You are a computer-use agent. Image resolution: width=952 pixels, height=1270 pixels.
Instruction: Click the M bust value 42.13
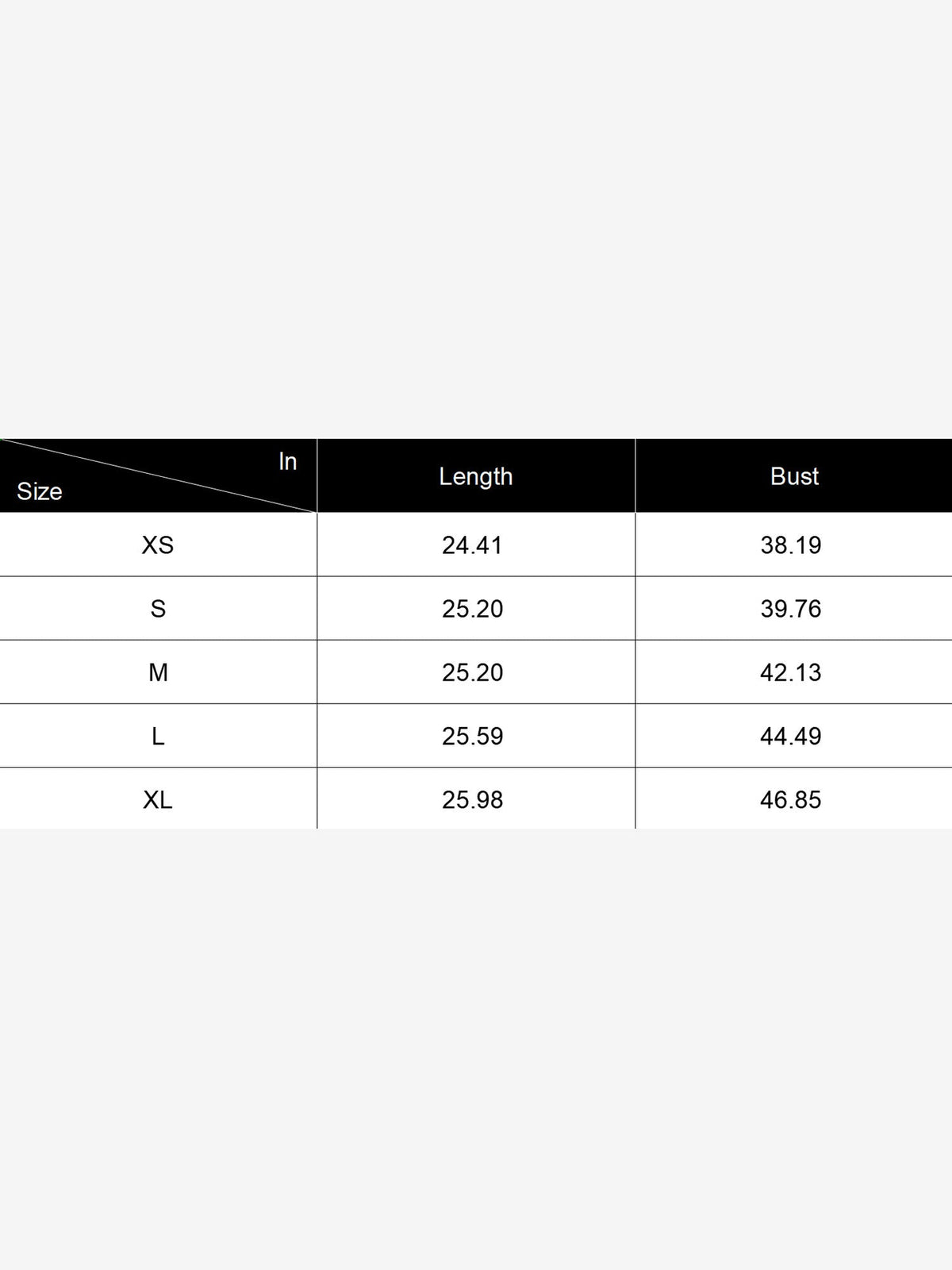(x=791, y=672)
